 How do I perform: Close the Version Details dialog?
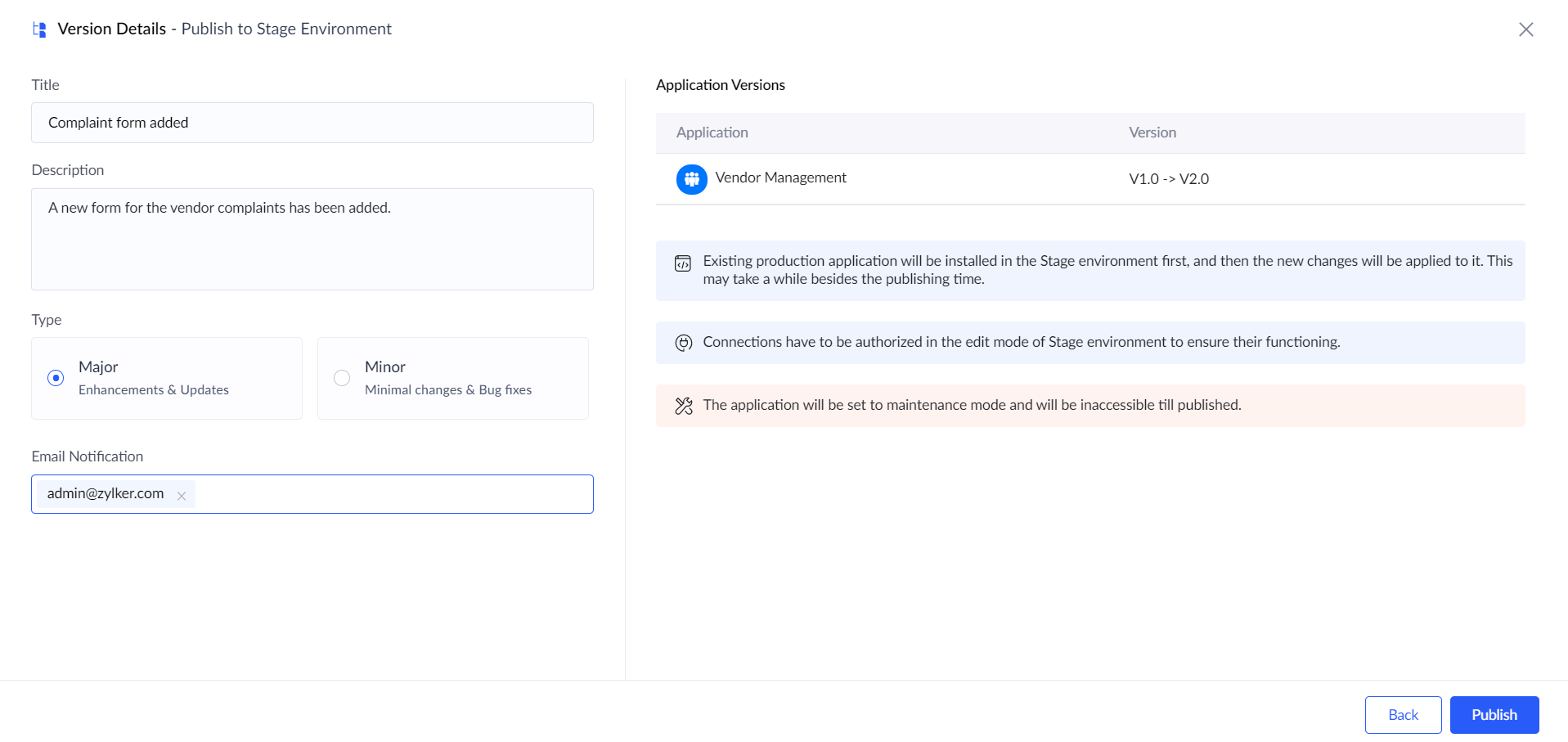coord(1525,29)
